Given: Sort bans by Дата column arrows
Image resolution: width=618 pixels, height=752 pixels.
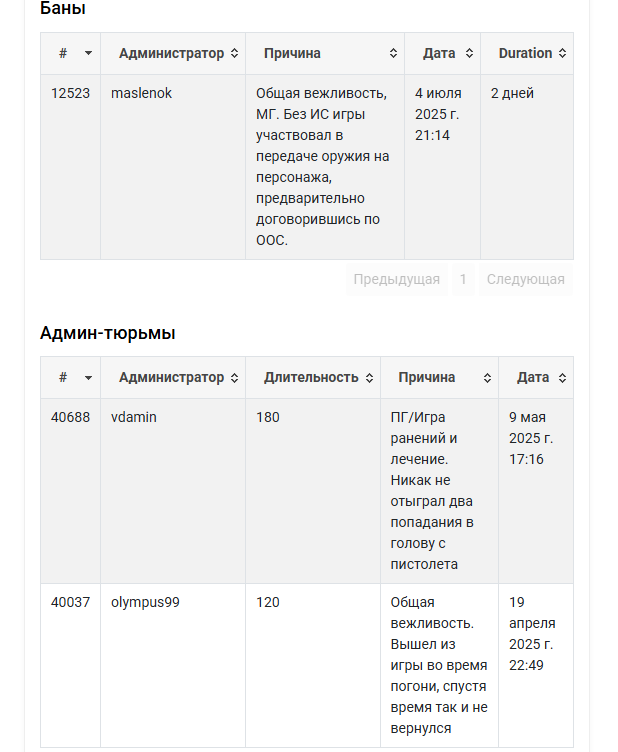Looking at the screenshot, I should point(469,53).
